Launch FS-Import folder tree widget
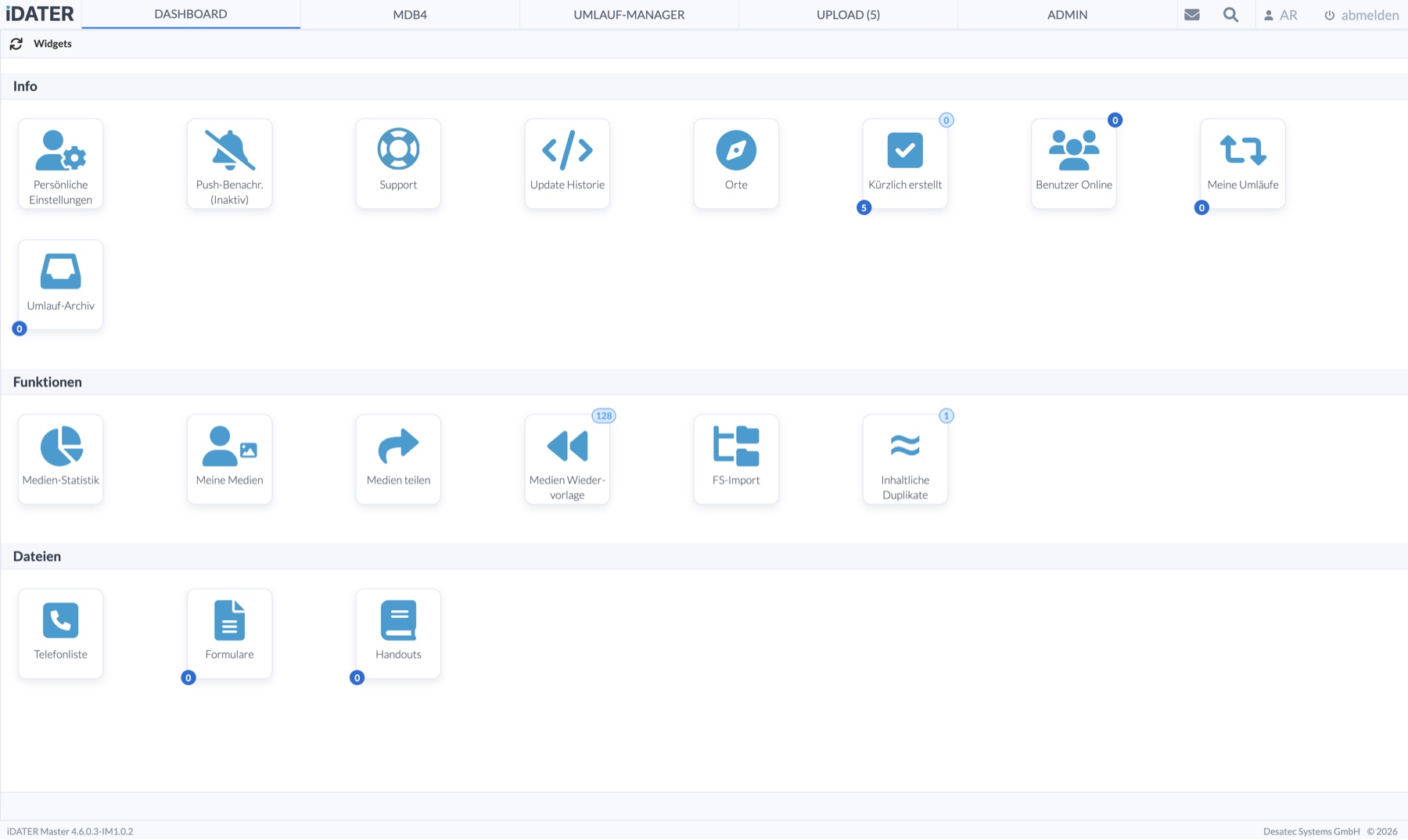Screen dimensions: 1408x840 point(736,459)
